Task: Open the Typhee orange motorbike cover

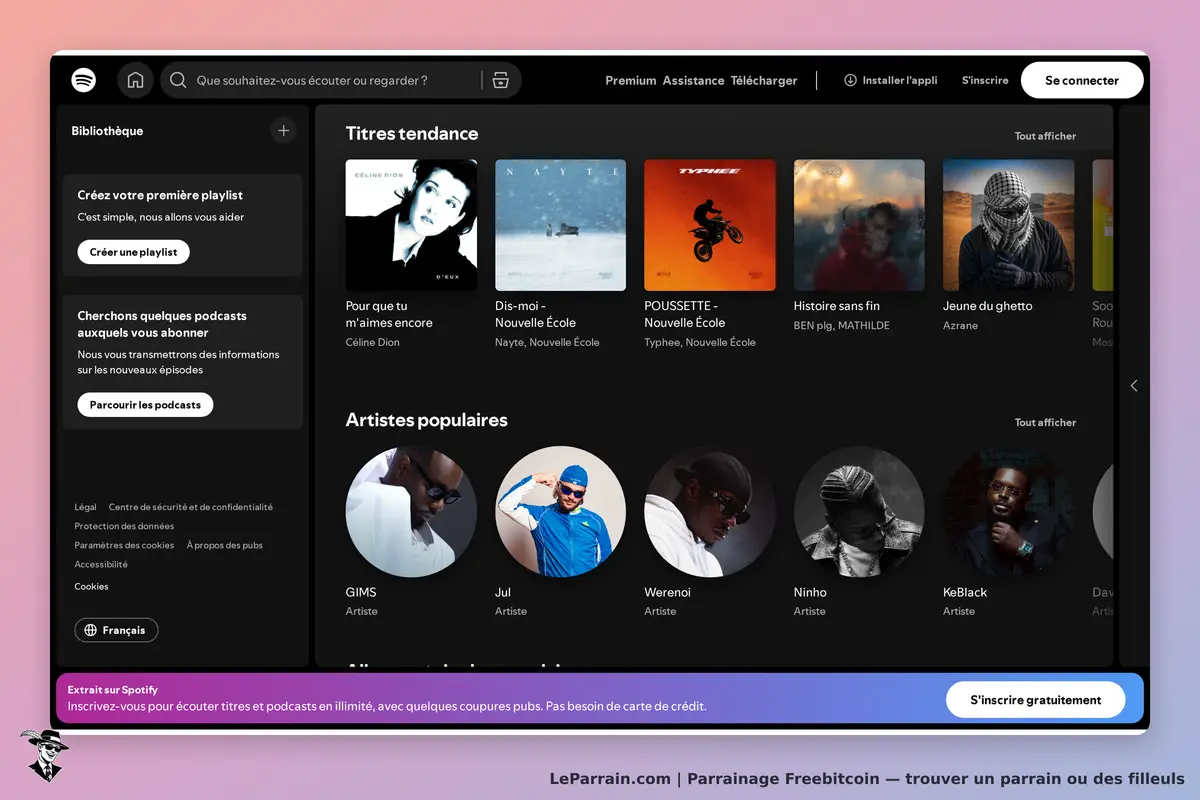Action: coord(710,225)
